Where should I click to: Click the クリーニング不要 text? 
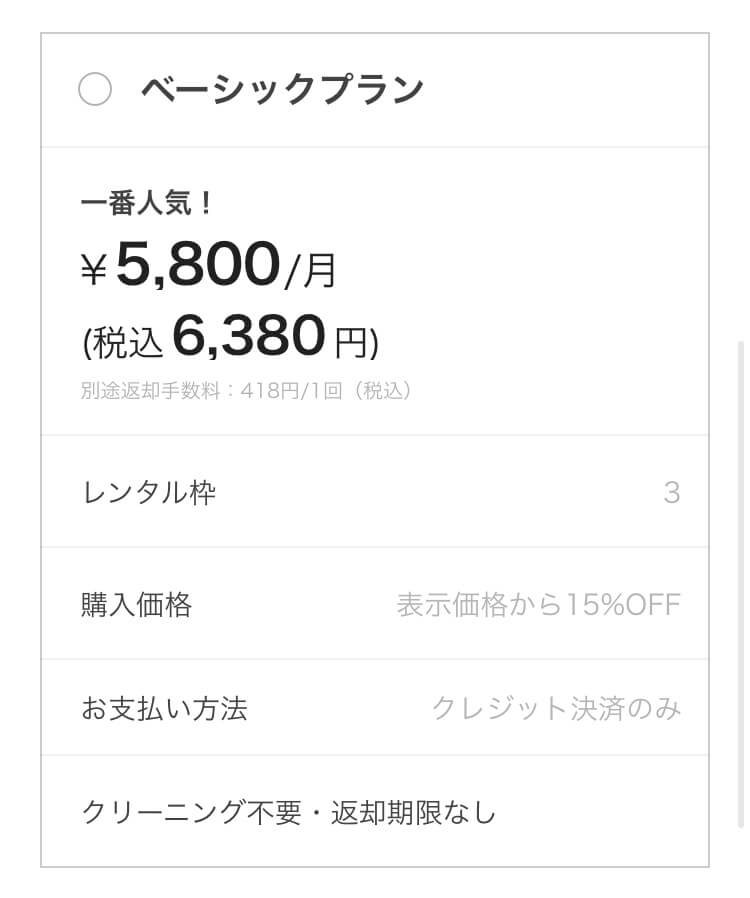pyautogui.click(x=191, y=812)
